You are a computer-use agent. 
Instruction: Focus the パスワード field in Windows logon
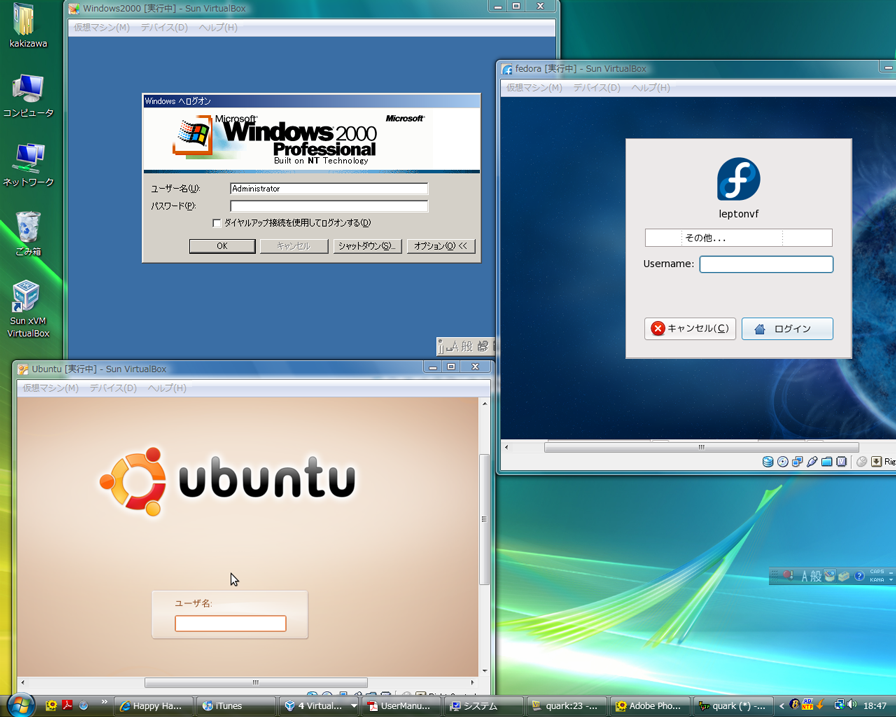pyautogui.click(x=329, y=206)
